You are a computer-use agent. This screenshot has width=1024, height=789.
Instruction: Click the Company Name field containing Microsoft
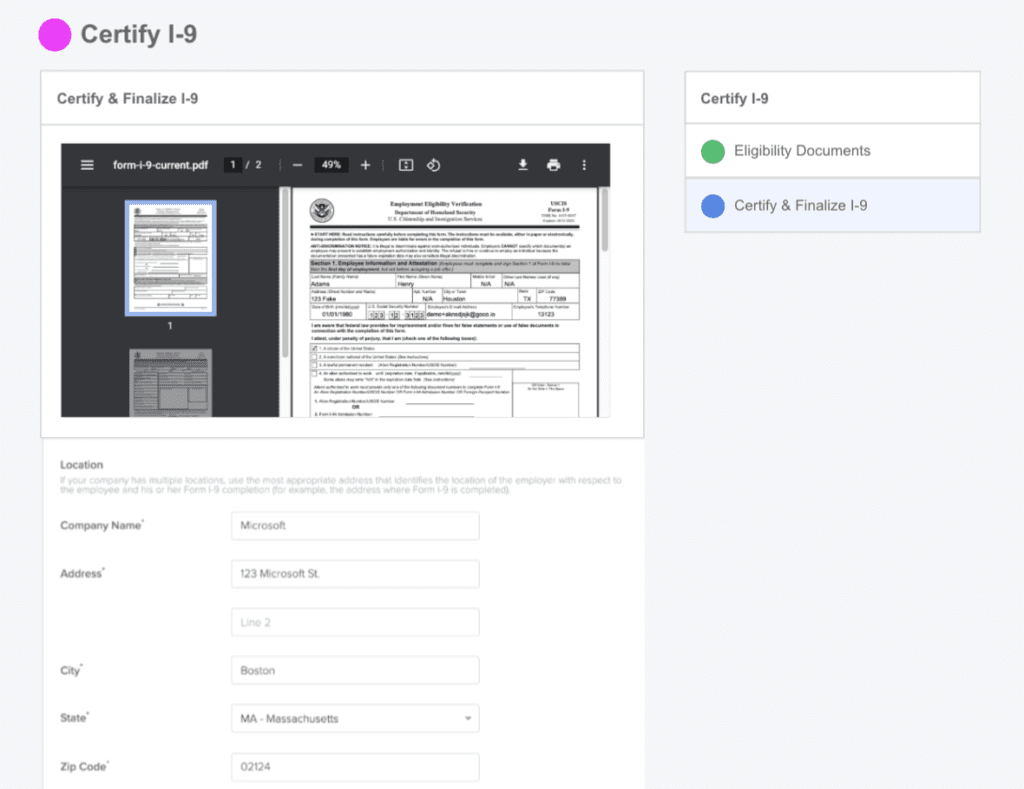[355, 526]
